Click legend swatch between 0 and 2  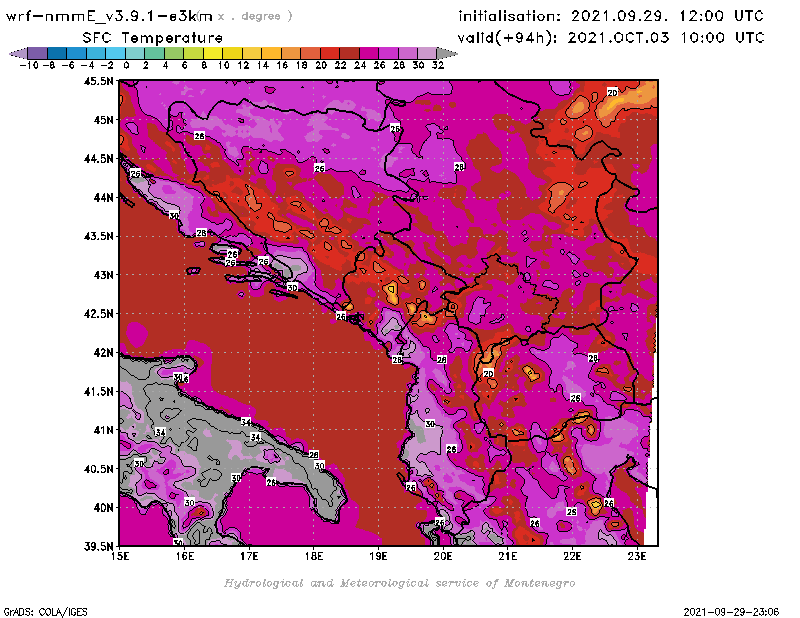coord(135,53)
